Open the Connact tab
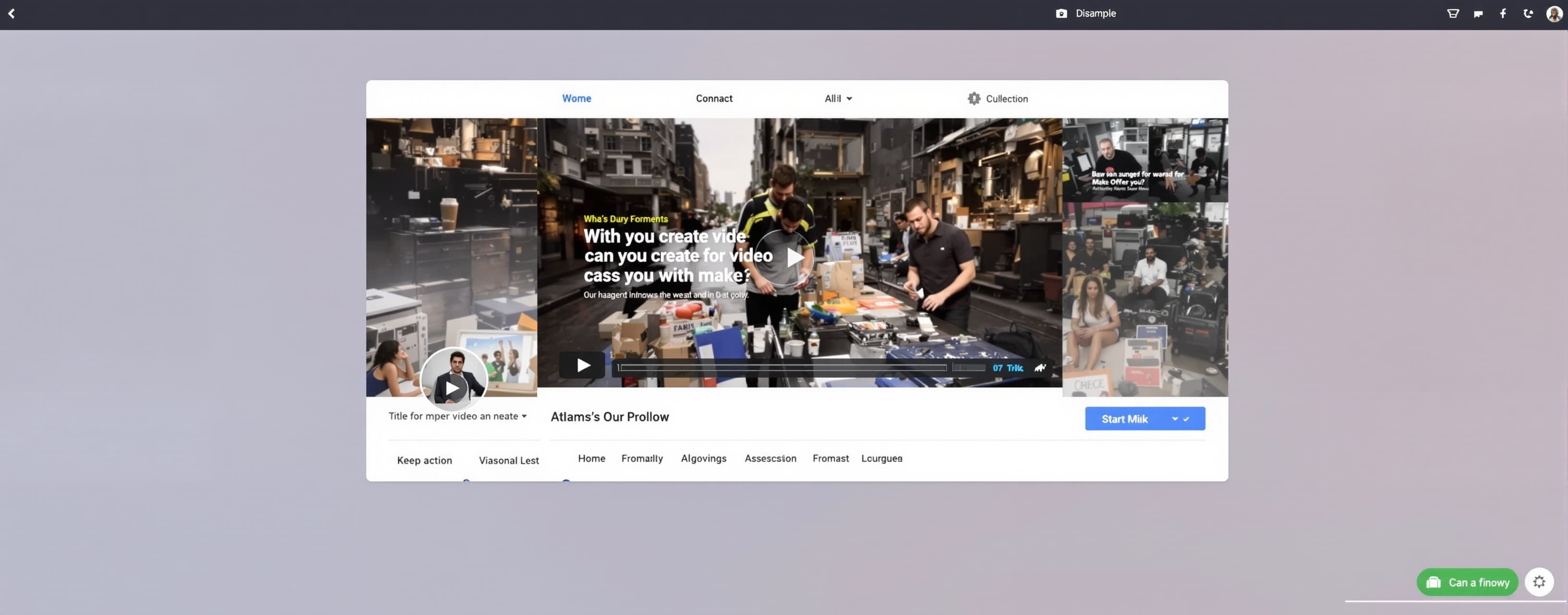 pyautogui.click(x=714, y=98)
